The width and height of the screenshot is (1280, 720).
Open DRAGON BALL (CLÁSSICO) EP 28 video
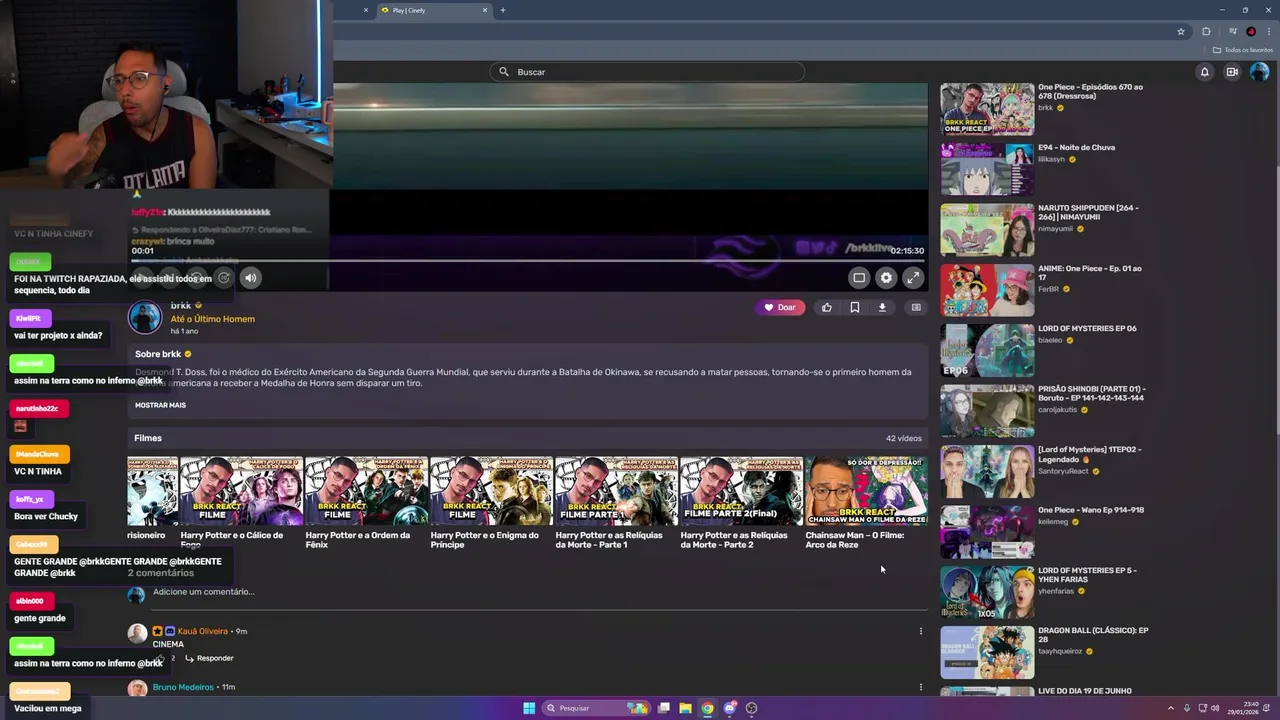coord(987,652)
